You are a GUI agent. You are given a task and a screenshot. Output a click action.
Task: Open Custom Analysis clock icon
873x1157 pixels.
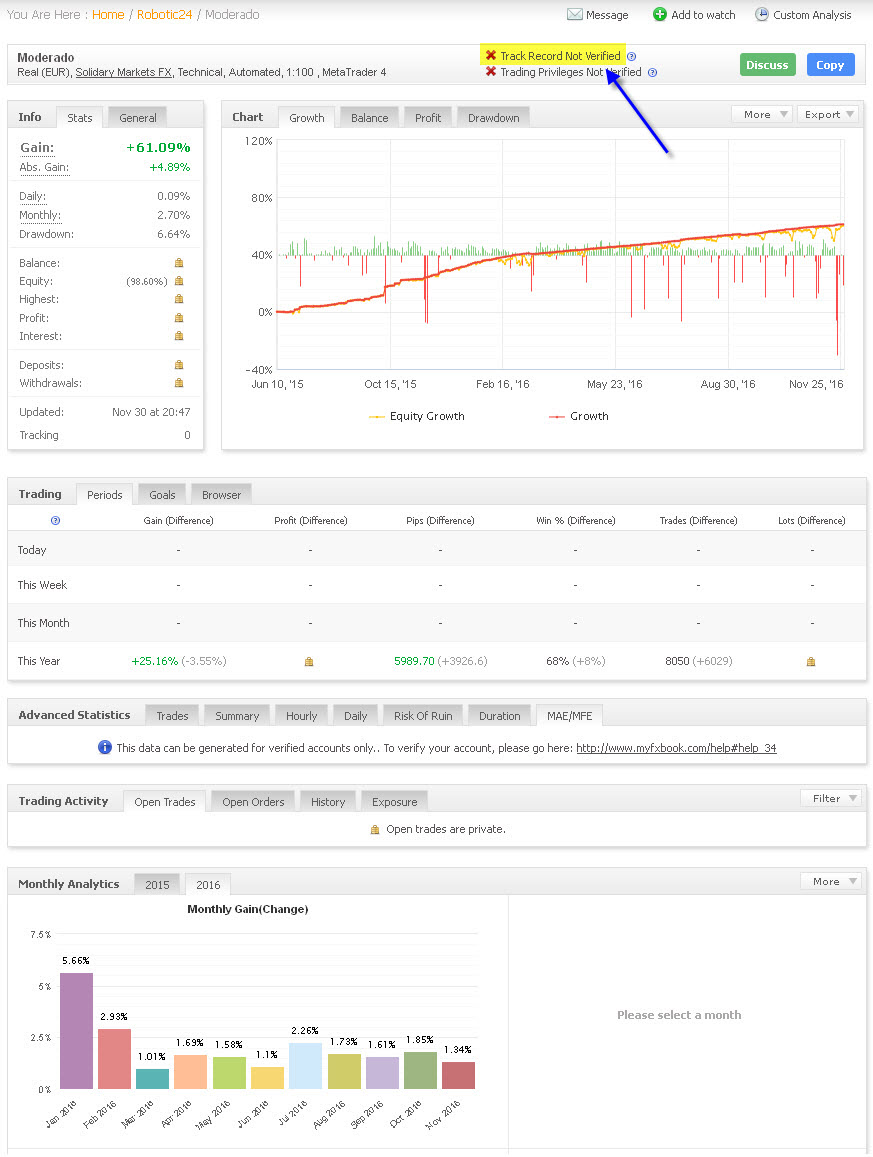(762, 15)
